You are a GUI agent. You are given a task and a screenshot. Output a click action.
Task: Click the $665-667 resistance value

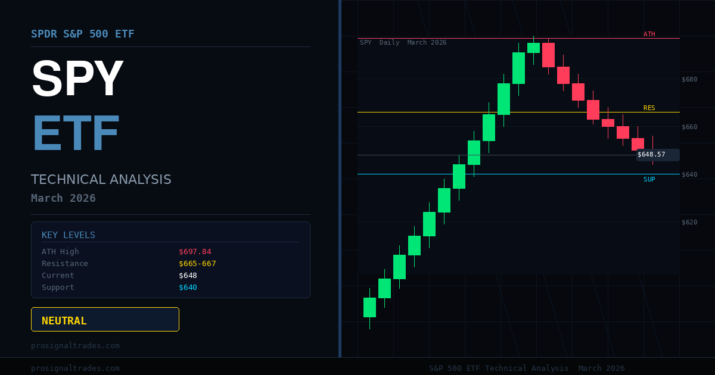[197, 263]
